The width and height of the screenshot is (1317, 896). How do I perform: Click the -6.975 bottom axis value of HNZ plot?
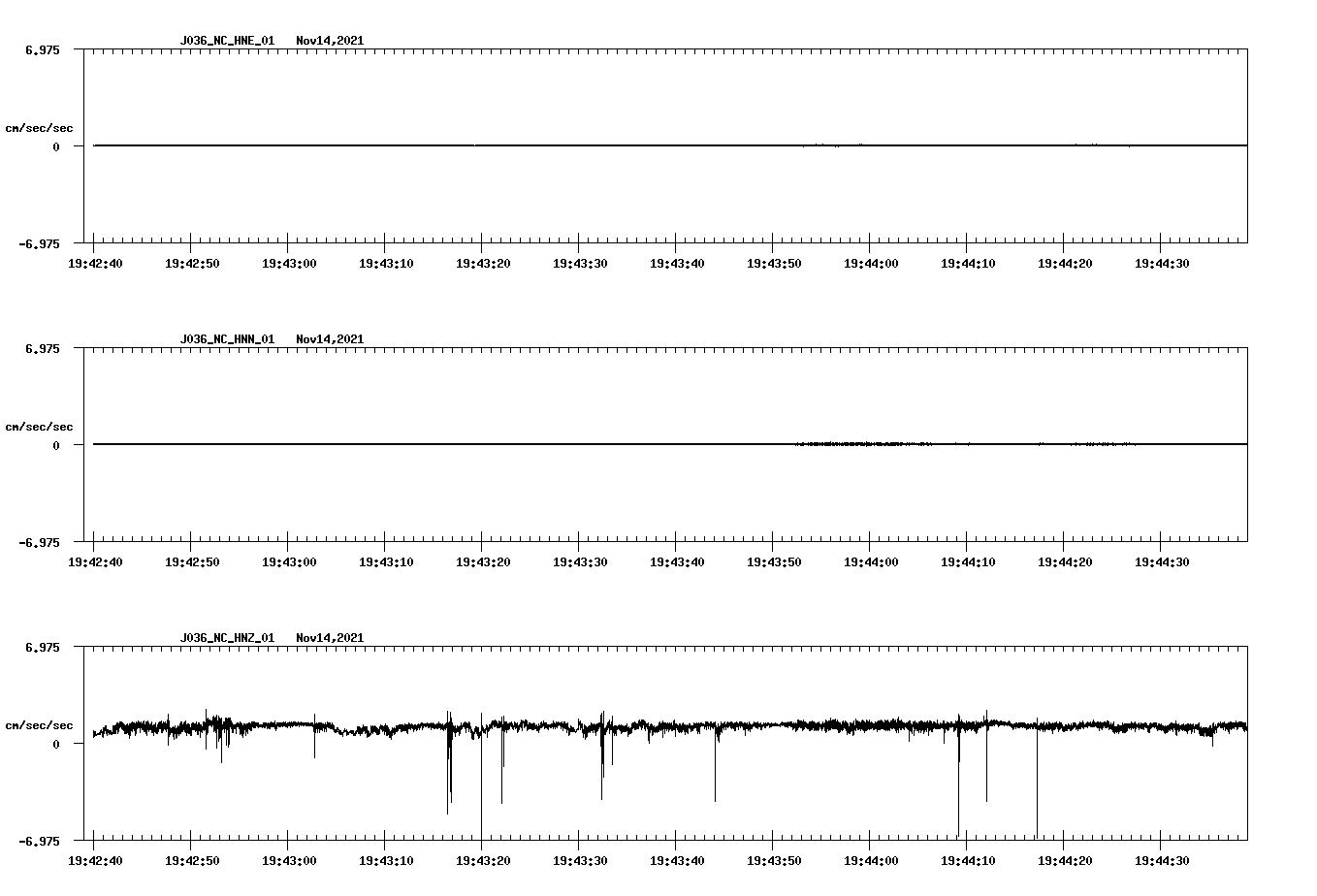tap(40, 842)
